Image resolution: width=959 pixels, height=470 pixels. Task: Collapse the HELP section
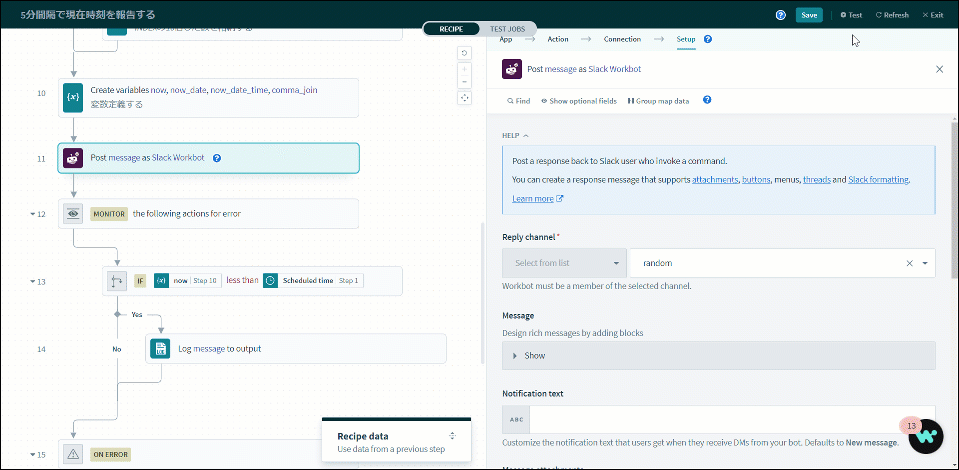click(x=516, y=135)
